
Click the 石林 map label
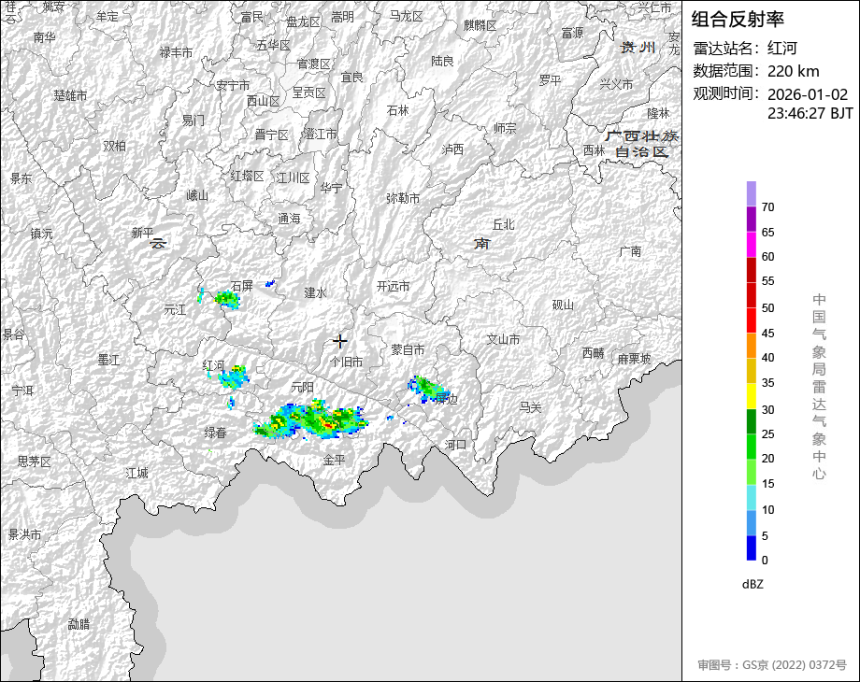click(398, 110)
